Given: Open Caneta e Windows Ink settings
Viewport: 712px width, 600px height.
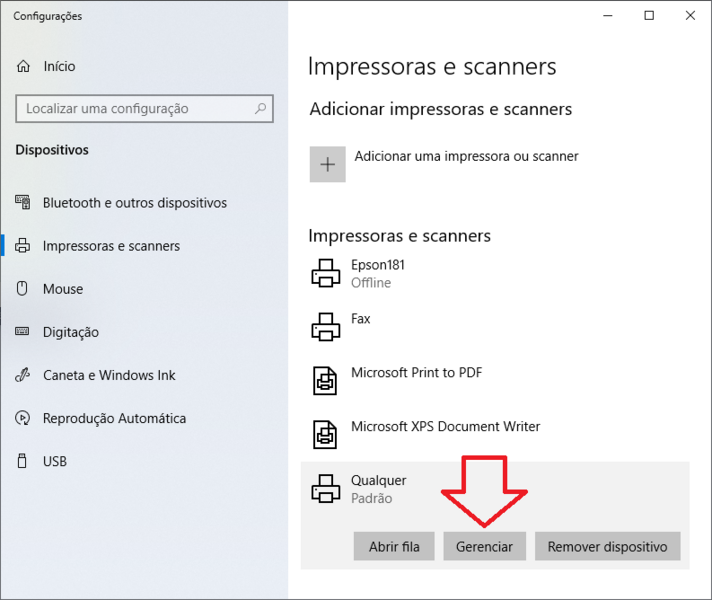Looking at the screenshot, I should point(109,375).
